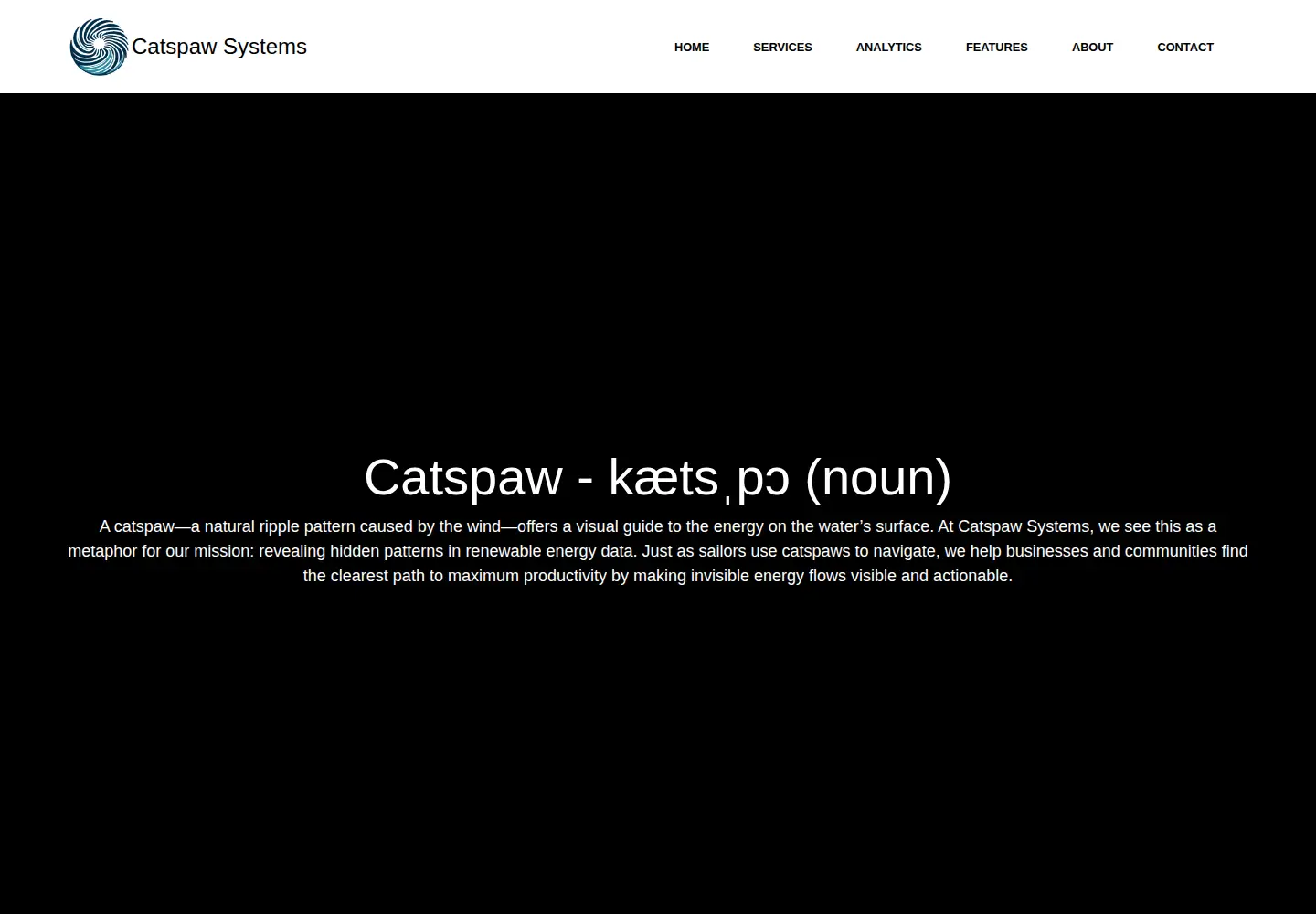
Task: Open the Services menu item
Action: (x=782, y=47)
